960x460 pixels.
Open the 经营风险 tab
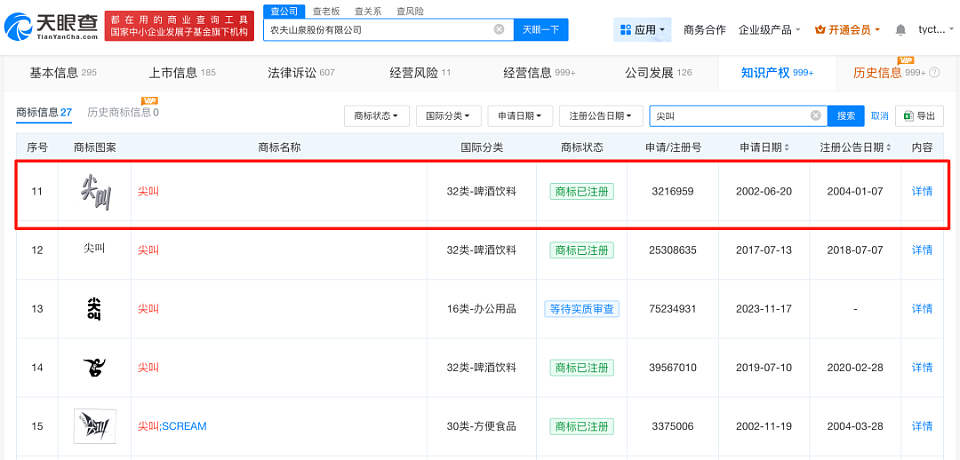[x=419, y=73]
